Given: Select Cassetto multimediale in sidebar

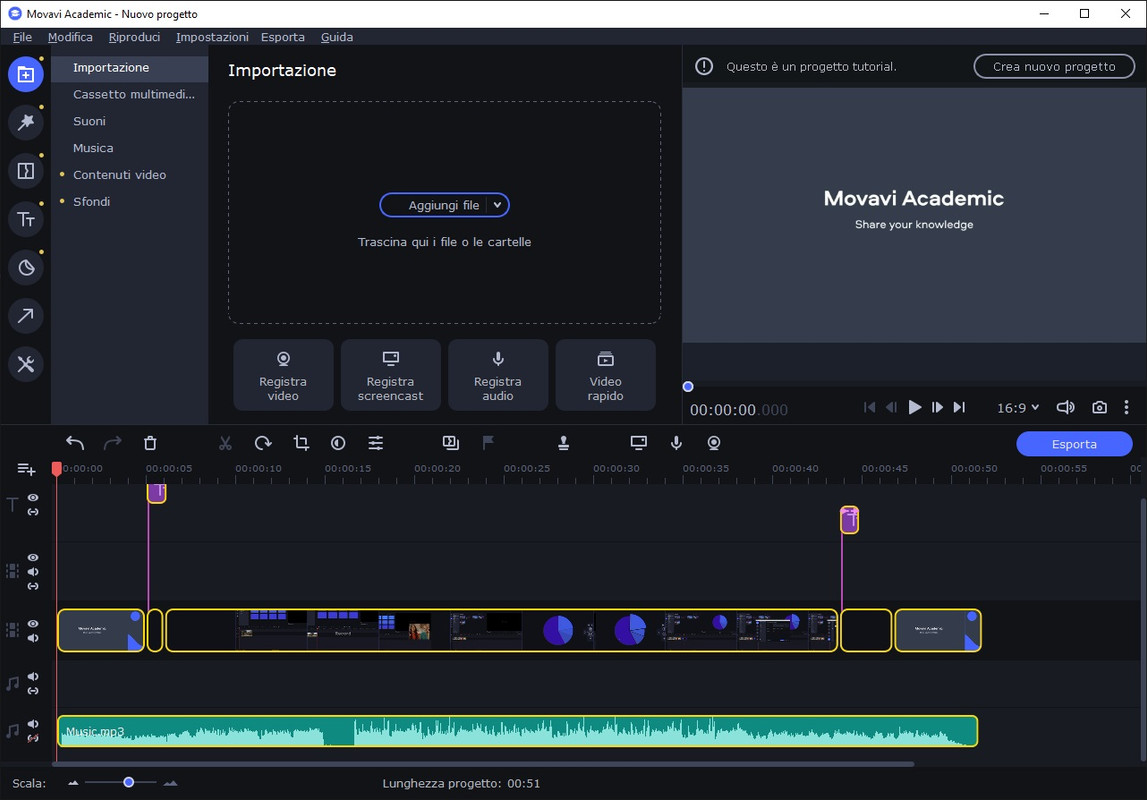Looking at the screenshot, I should pos(130,94).
